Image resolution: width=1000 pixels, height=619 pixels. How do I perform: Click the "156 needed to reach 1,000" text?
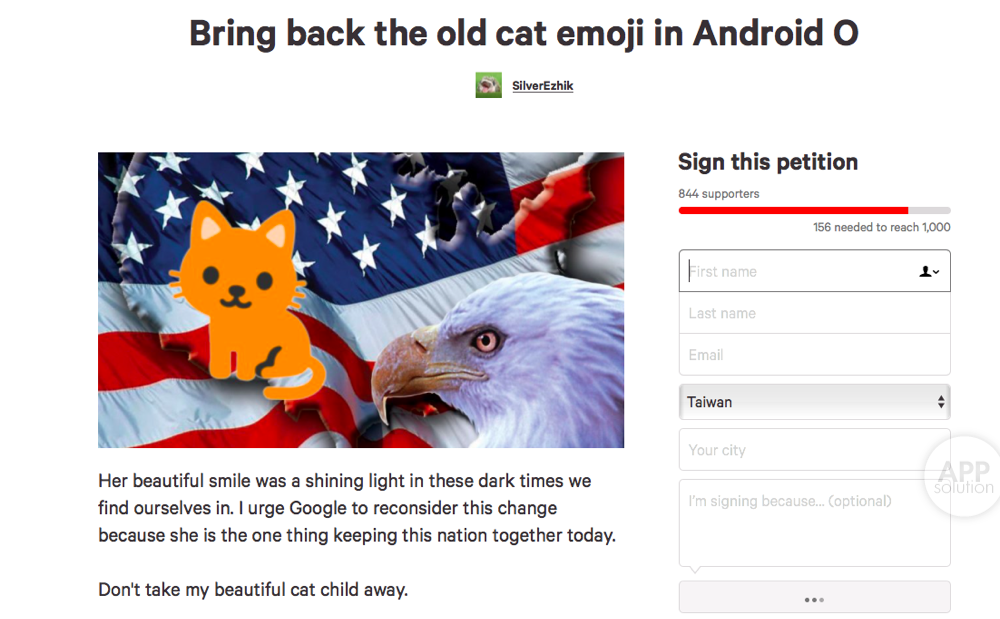[881, 227]
